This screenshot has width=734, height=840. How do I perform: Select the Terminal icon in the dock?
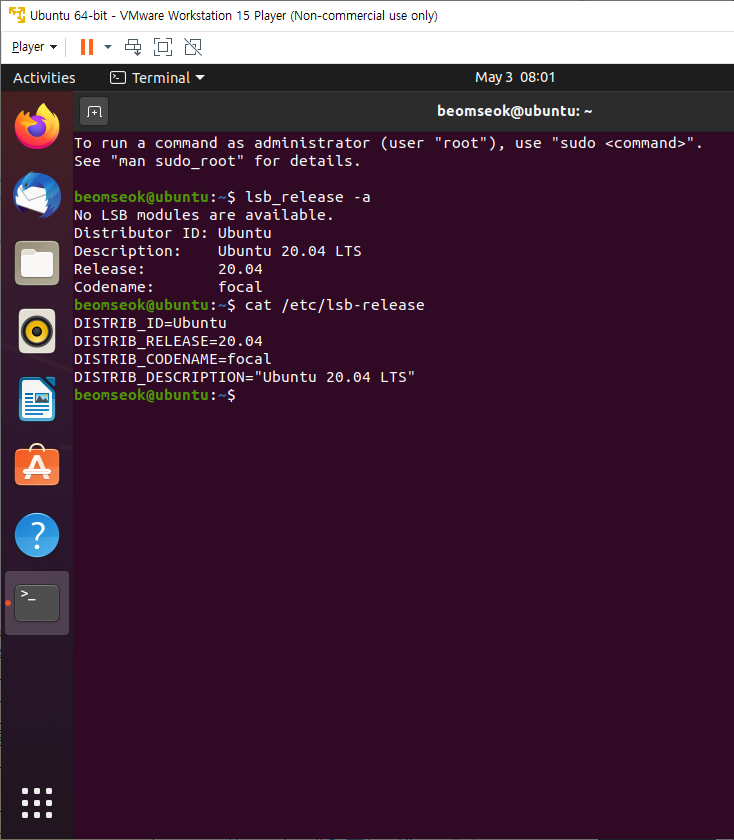(37, 603)
